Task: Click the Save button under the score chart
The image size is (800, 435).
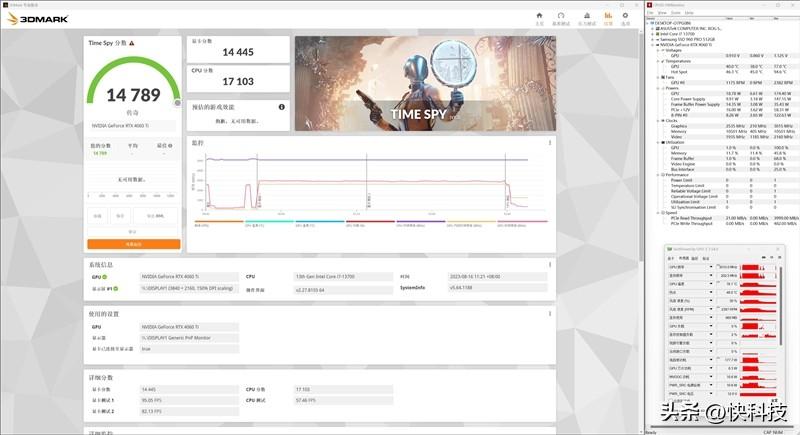Action: pyautogui.click(x=120, y=216)
